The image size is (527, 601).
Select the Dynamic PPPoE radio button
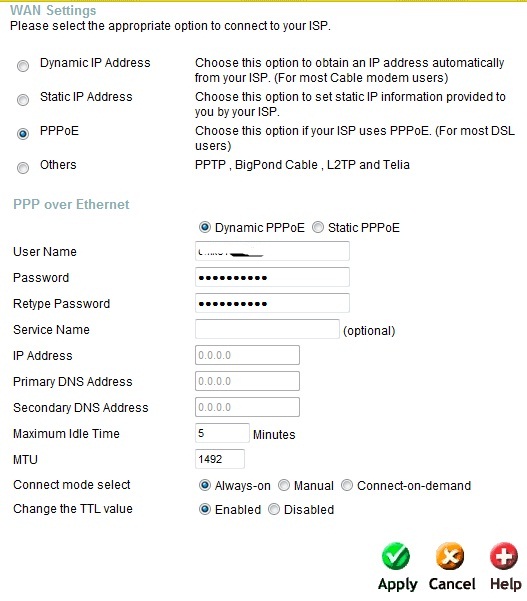tap(205, 227)
